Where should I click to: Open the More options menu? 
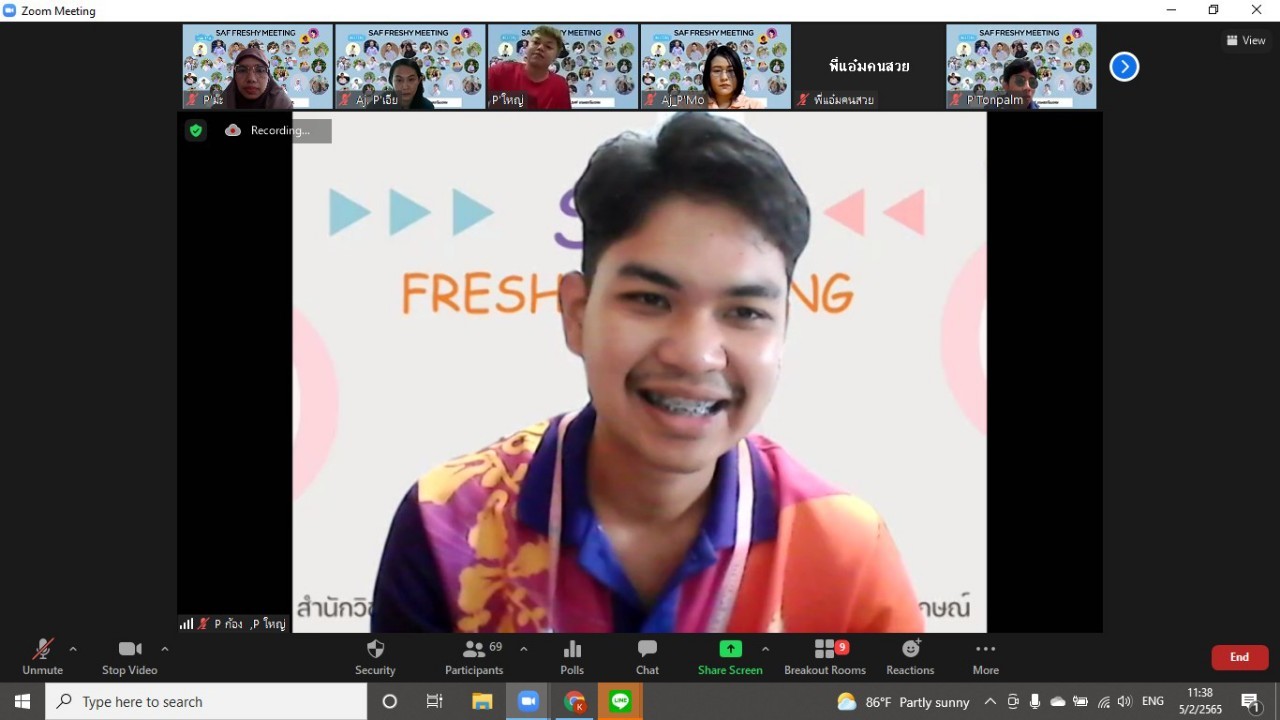click(985, 656)
